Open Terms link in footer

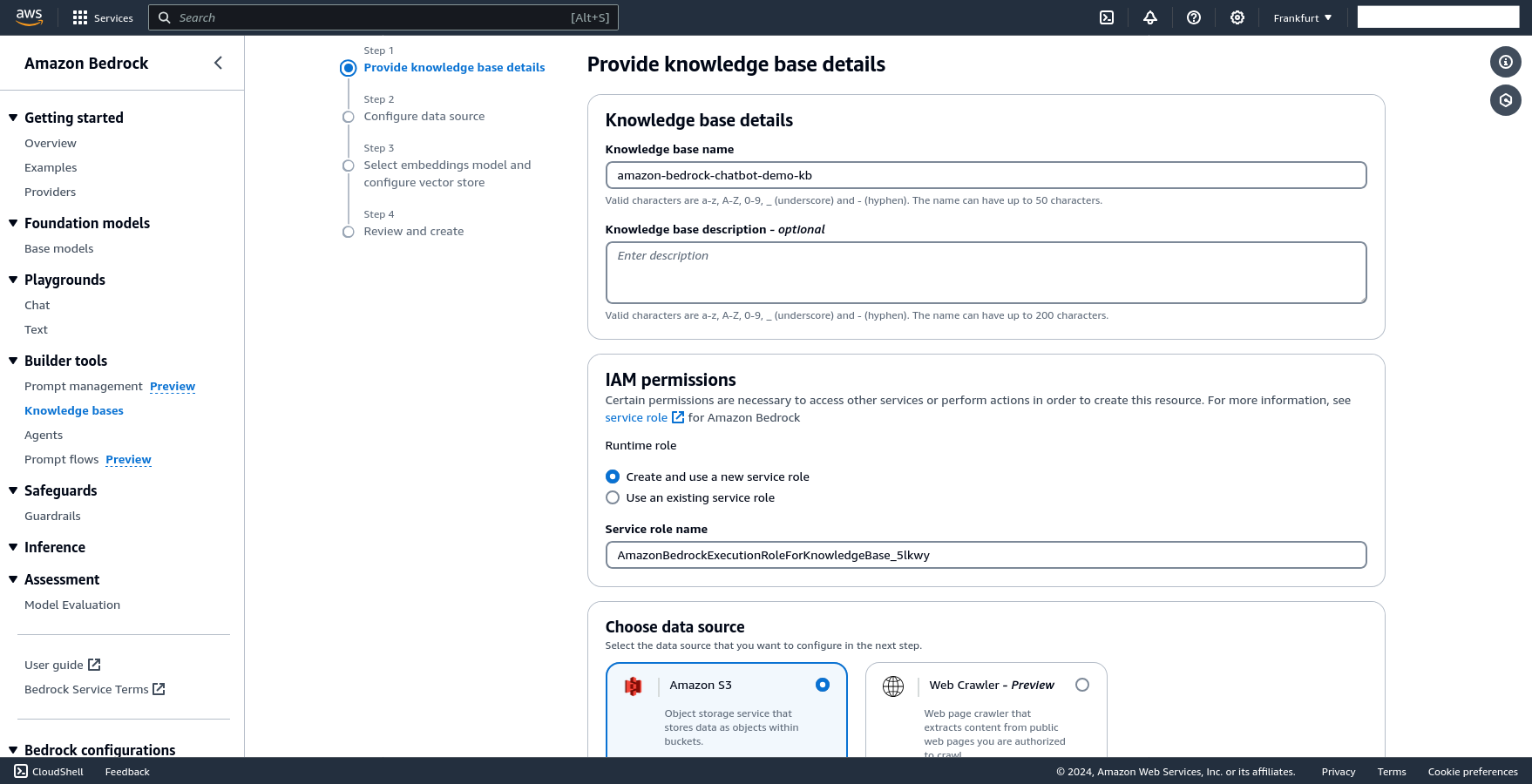click(1392, 772)
